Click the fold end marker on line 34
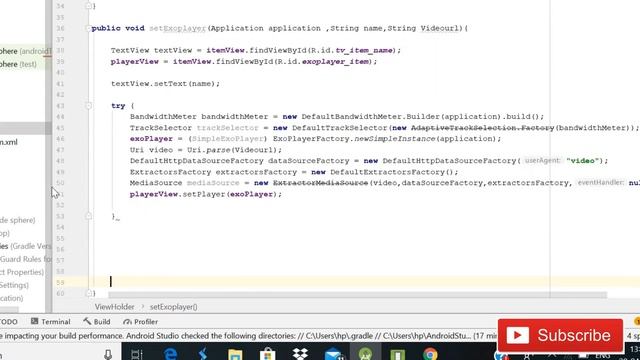Image resolution: width=640 pixels, height=360 pixels. pyautogui.click(x=88, y=6)
